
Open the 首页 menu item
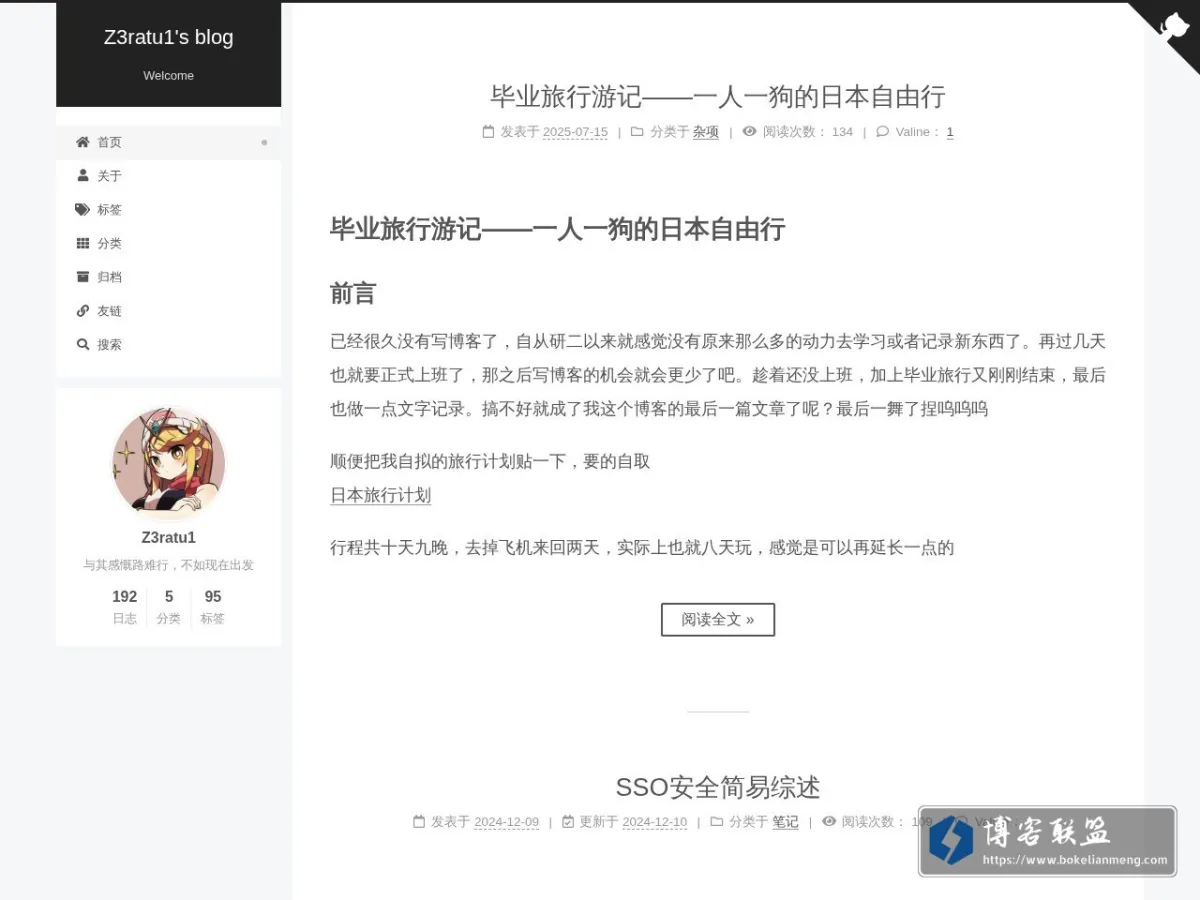[168, 142]
